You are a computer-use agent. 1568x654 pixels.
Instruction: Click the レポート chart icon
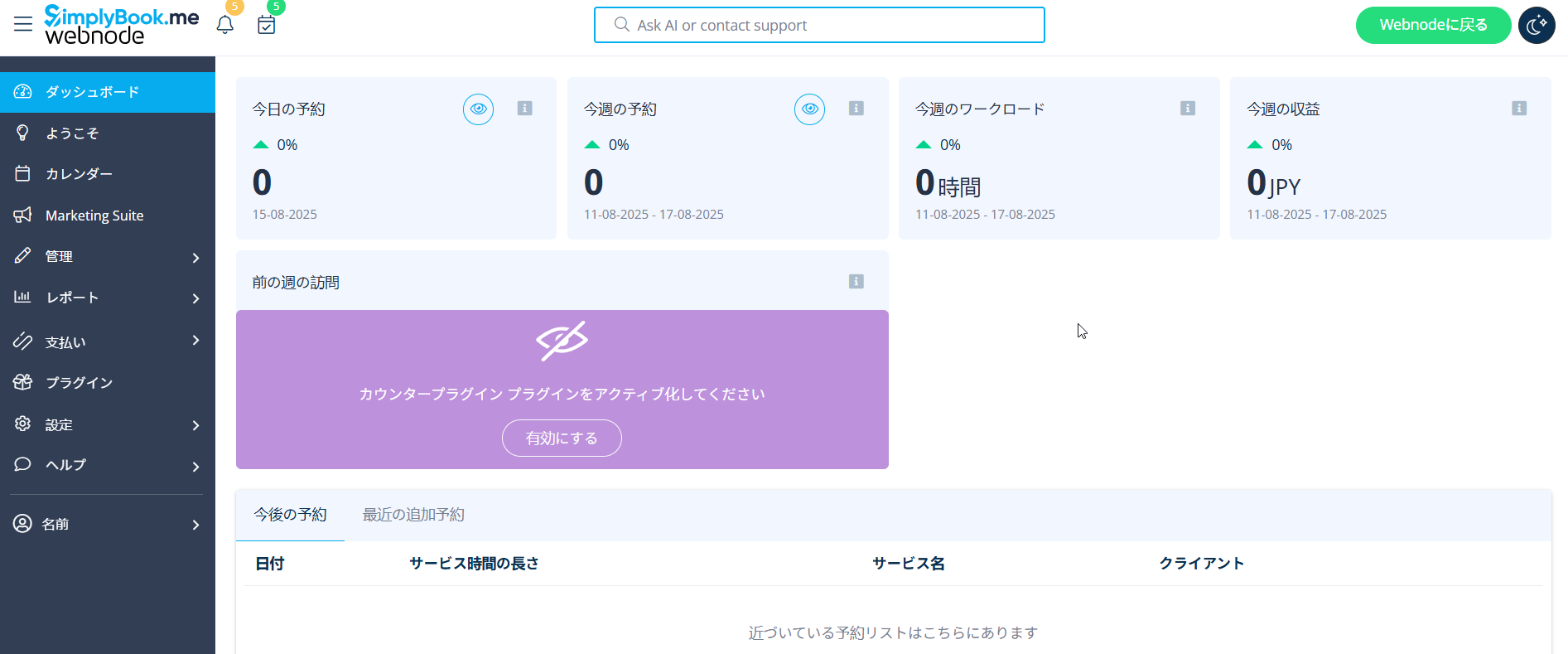click(22, 297)
